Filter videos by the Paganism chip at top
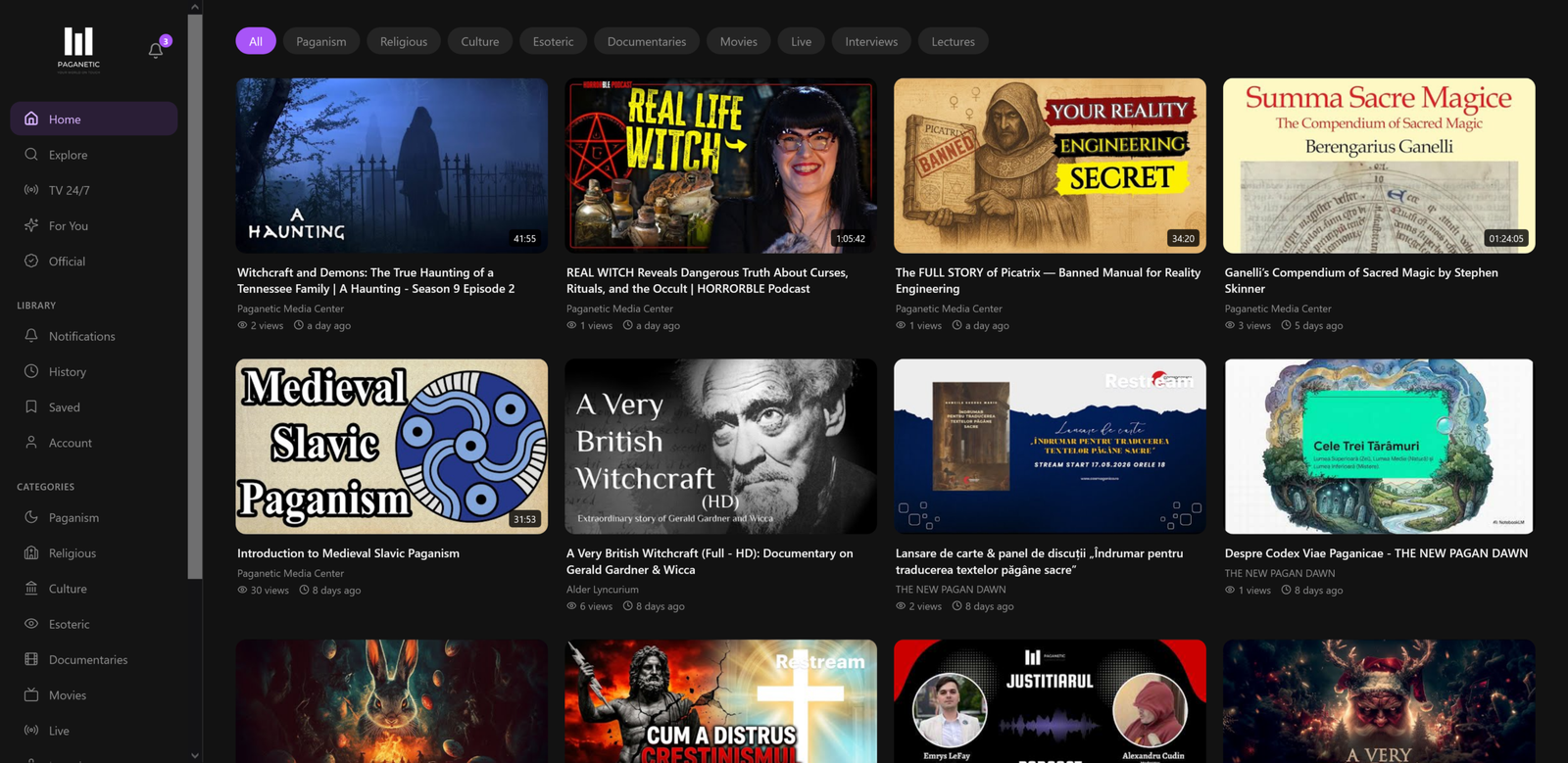The image size is (1568, 763). 321,41
